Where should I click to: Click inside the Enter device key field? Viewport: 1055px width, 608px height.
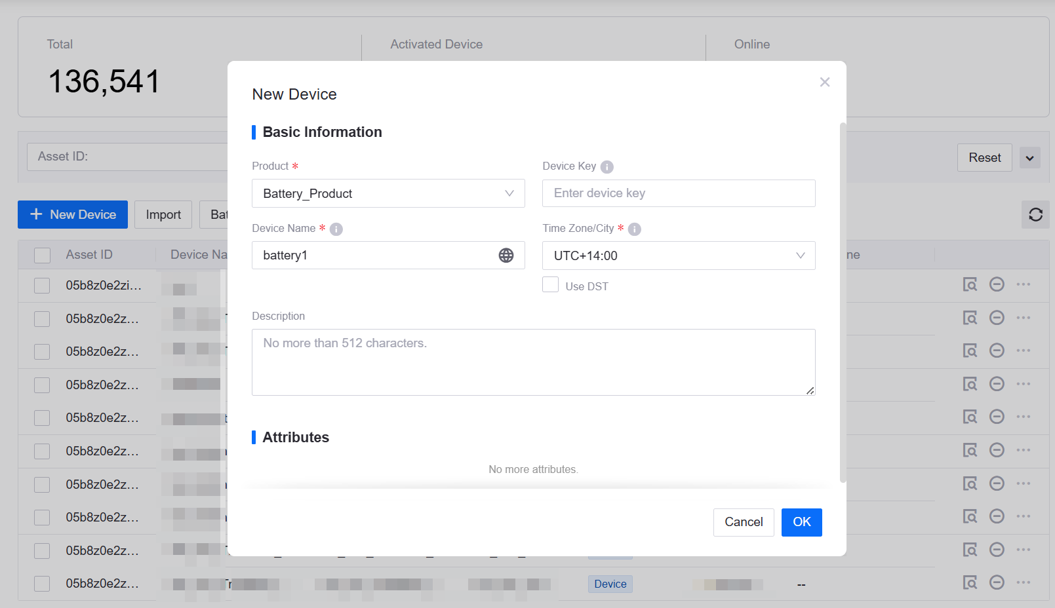[x=678, y=194]
